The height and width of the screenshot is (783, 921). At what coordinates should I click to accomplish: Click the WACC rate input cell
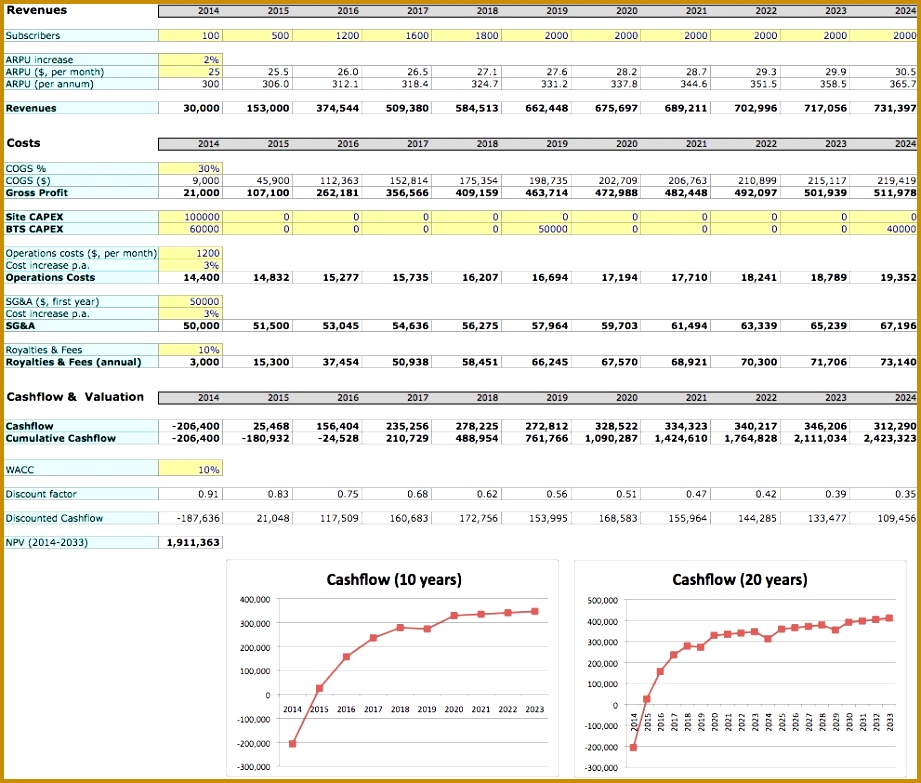192,466
